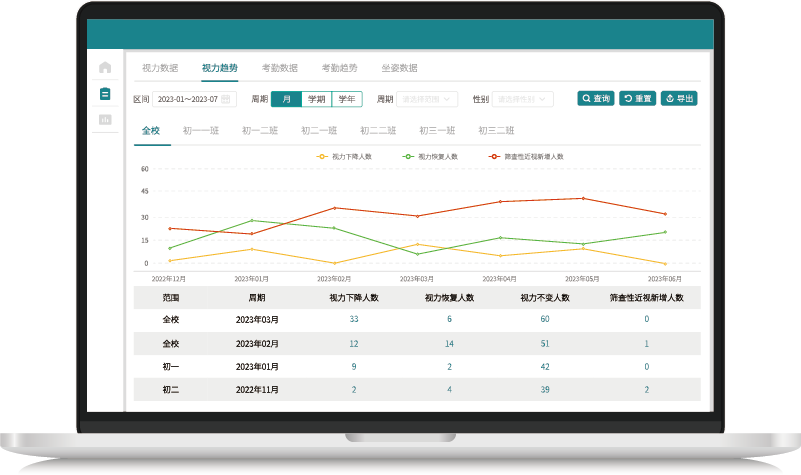This screenshot has width=801, height=475.
Task: Switch to 视力趋势 tab
Action: [x=220, y=68]
